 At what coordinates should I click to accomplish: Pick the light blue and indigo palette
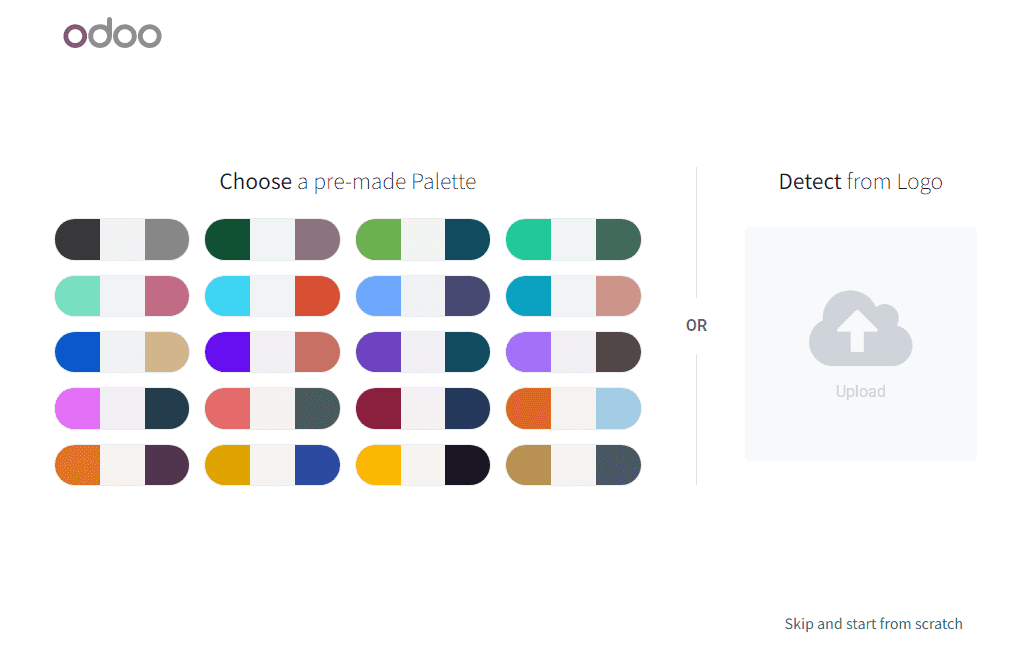(x=423, y=296)
